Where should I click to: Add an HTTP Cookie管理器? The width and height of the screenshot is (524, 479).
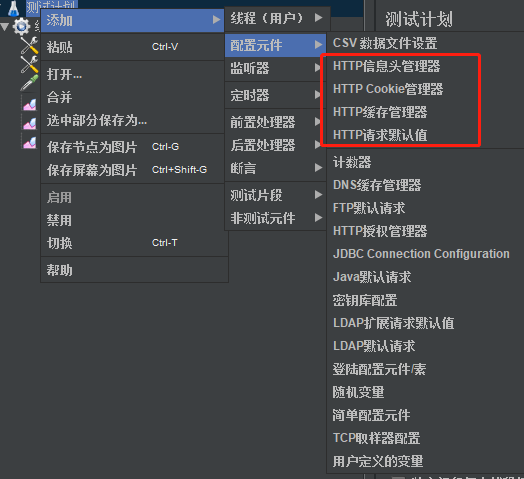pyautogui.click(x=388, y=89)
